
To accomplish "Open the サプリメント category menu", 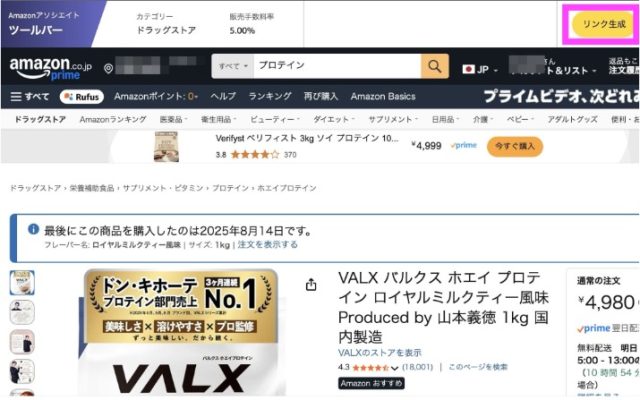I will pos(393,120).
